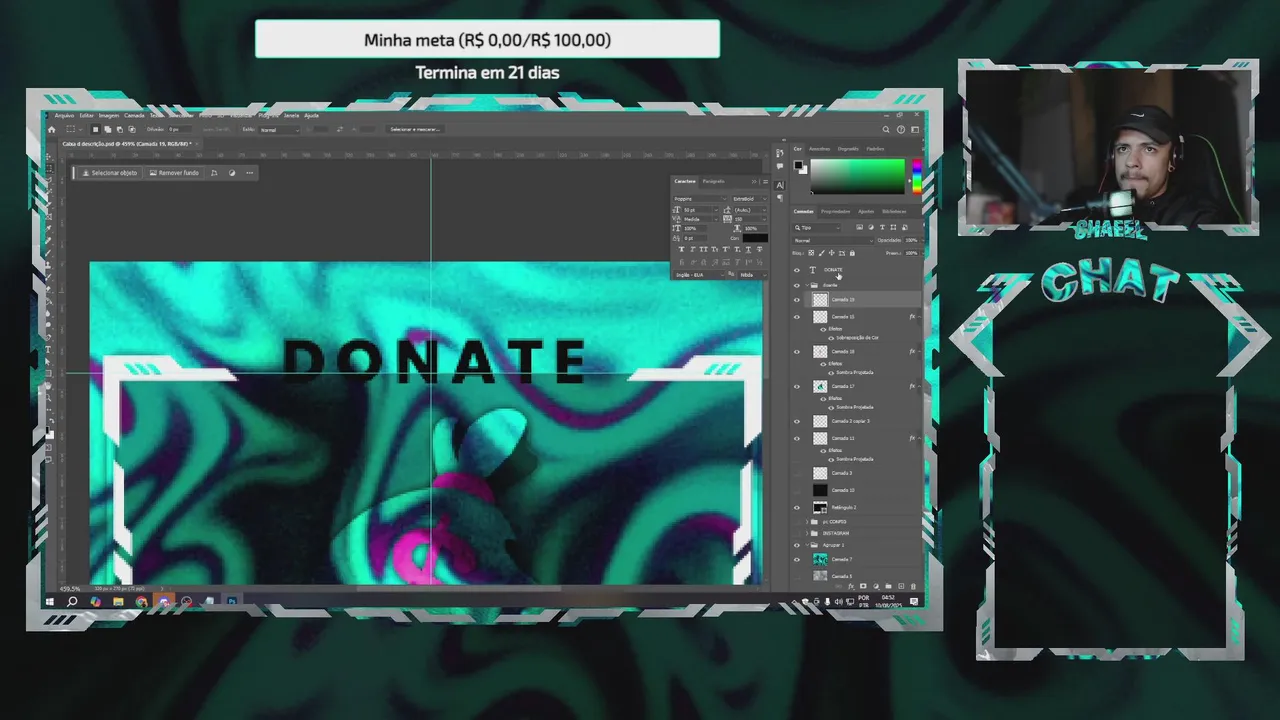Open the Imagem menu
1280x720 pixels.
(x=109, y=115)
